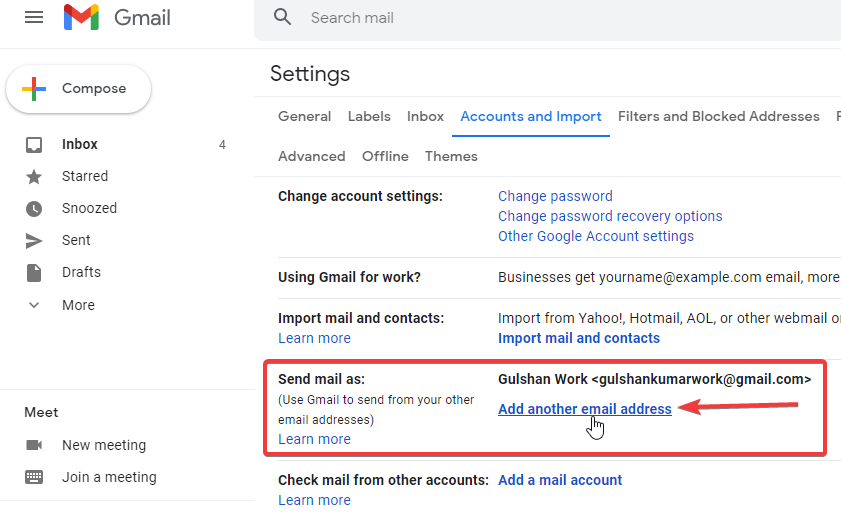Open the Inbox folder label
The height and width of the screenshot is (515, 841).
pyautogui.click(x=79, y=144)
